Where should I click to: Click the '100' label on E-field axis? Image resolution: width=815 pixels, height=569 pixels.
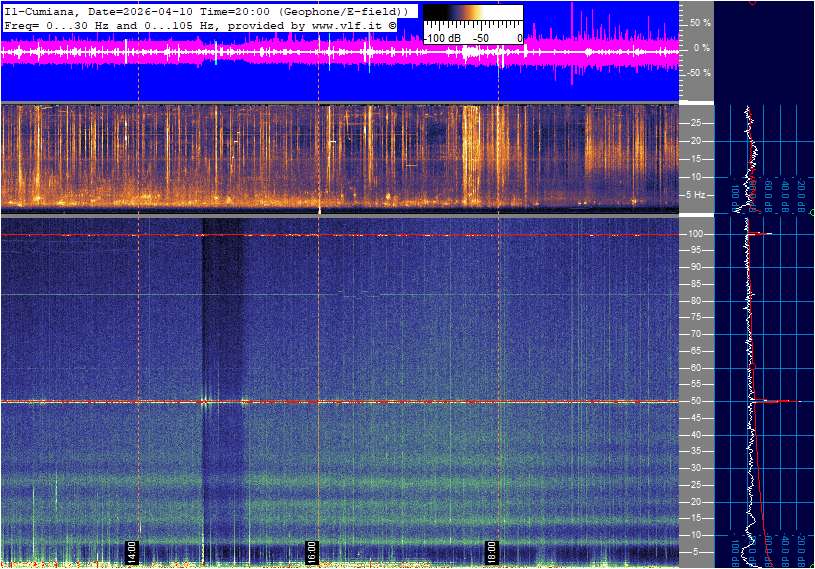[695, 234]
